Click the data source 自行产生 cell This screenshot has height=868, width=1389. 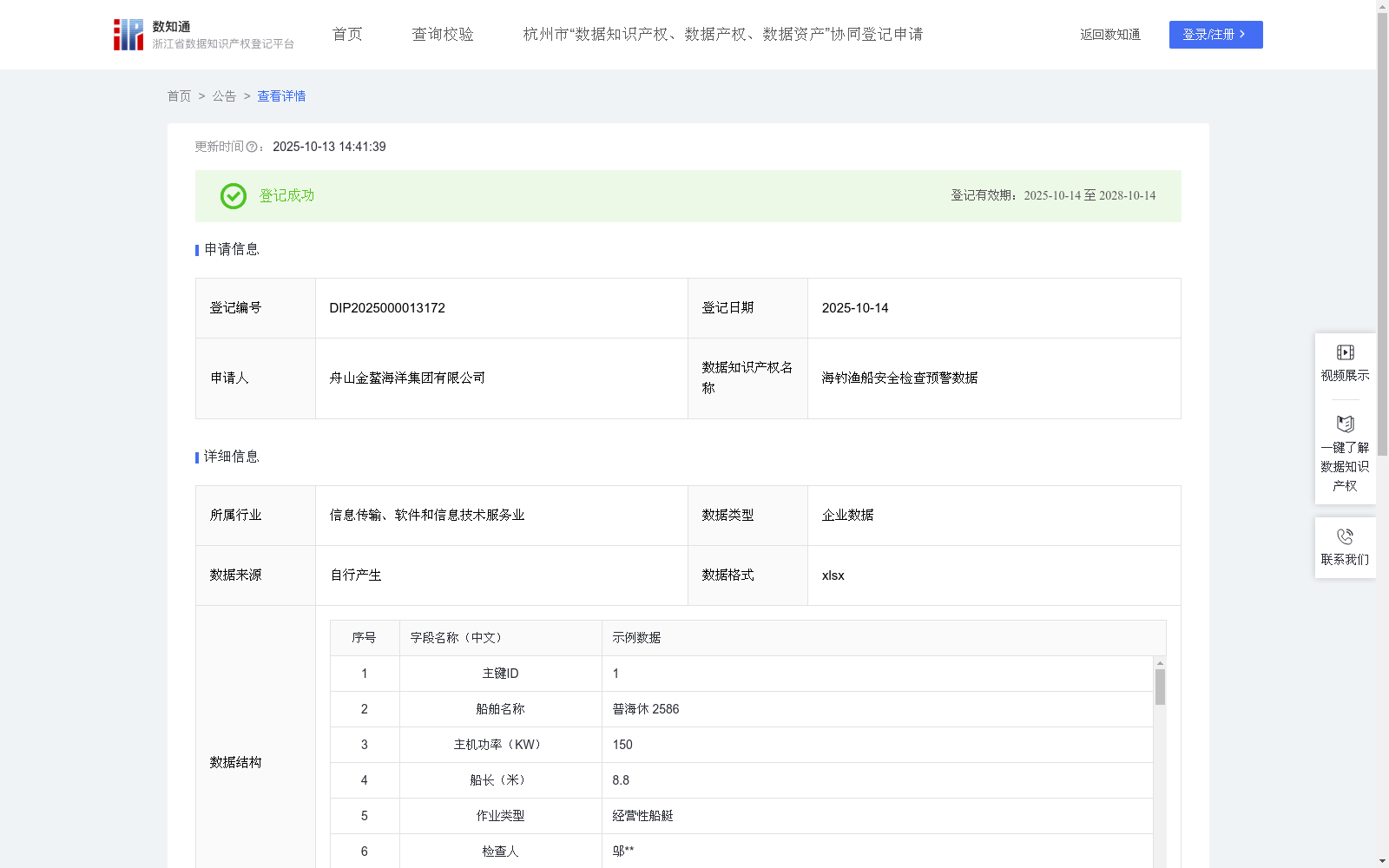[x=502, y=575]
